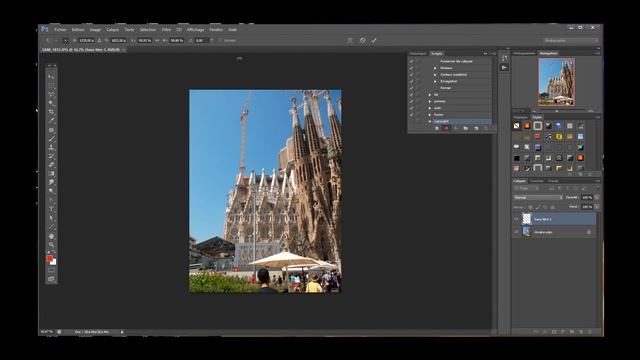This screenshot has width=640, height=360.
Task: Toggle the checkbox in the transform options bar
Action: click(x=220, y=40)
